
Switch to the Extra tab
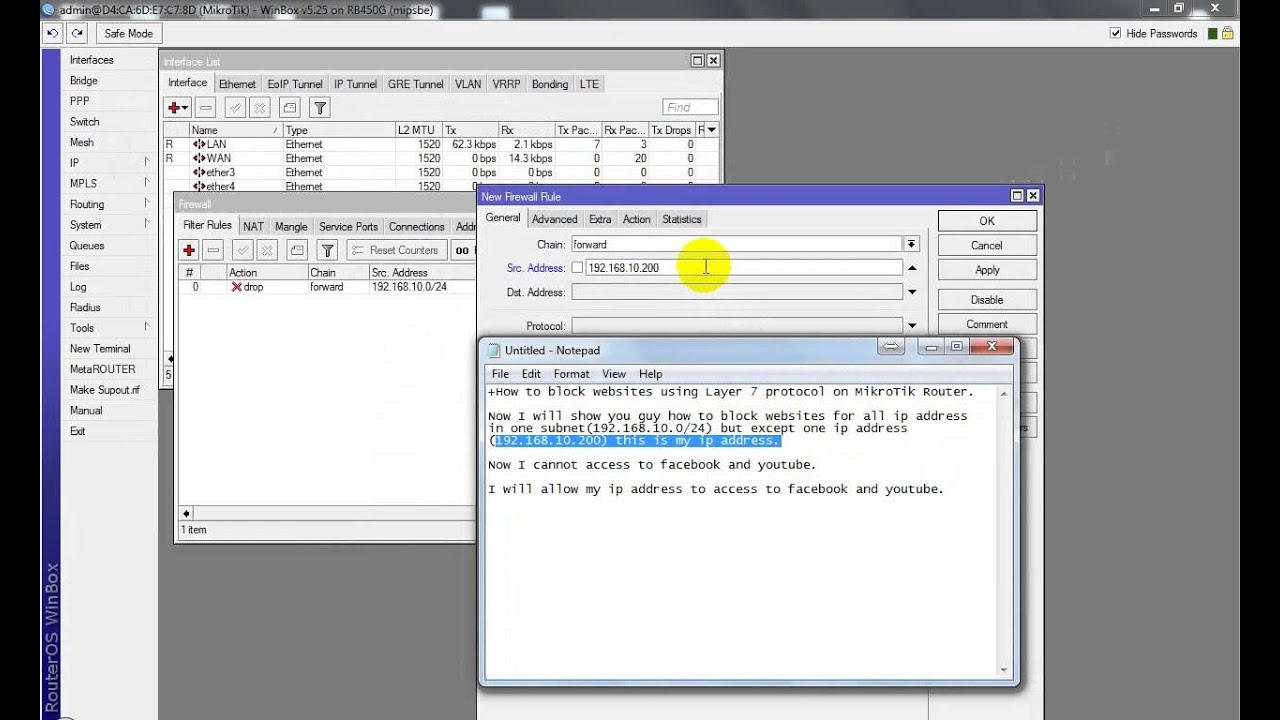pyautogui.click(x=600, y=219)
